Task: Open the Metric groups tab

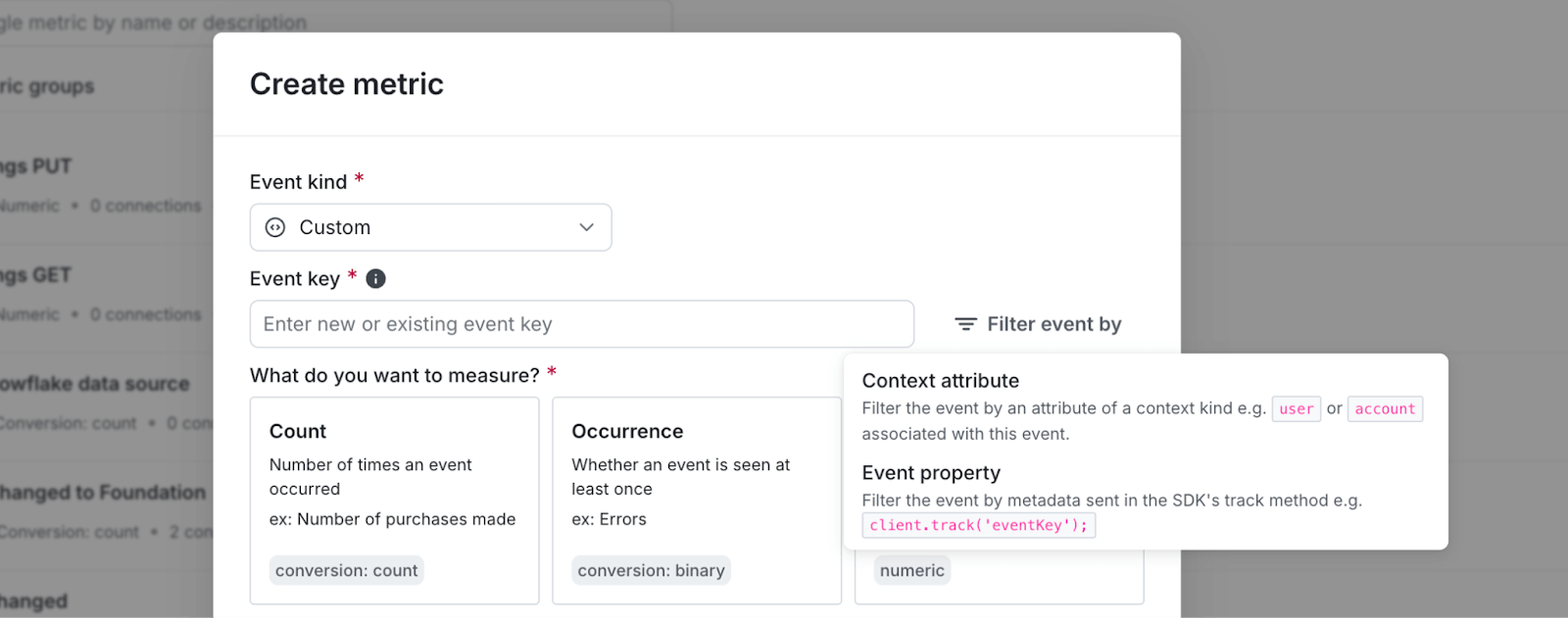Action: 47,86
